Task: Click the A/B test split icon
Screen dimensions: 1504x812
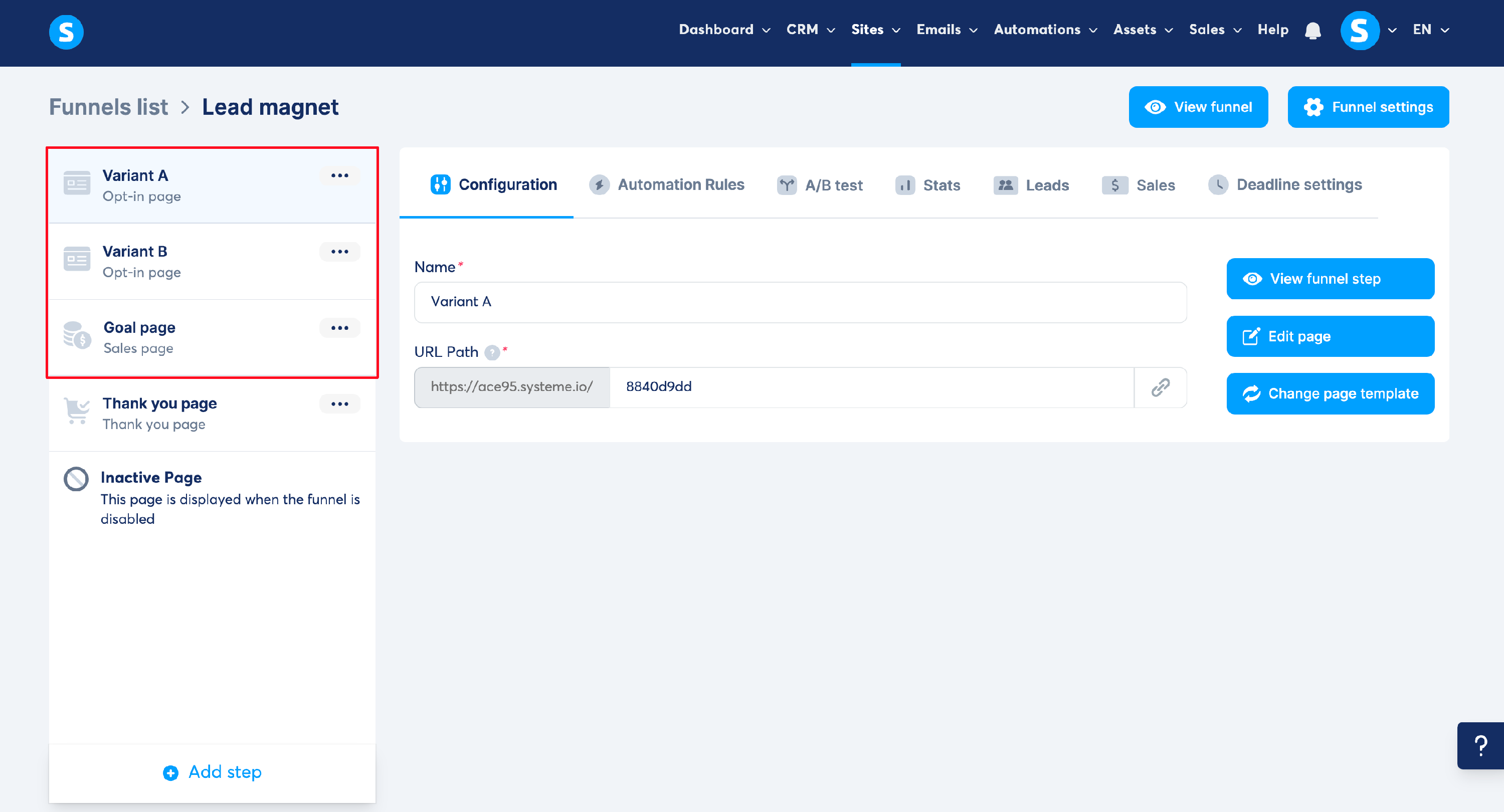Action: [x=787, y=185]
